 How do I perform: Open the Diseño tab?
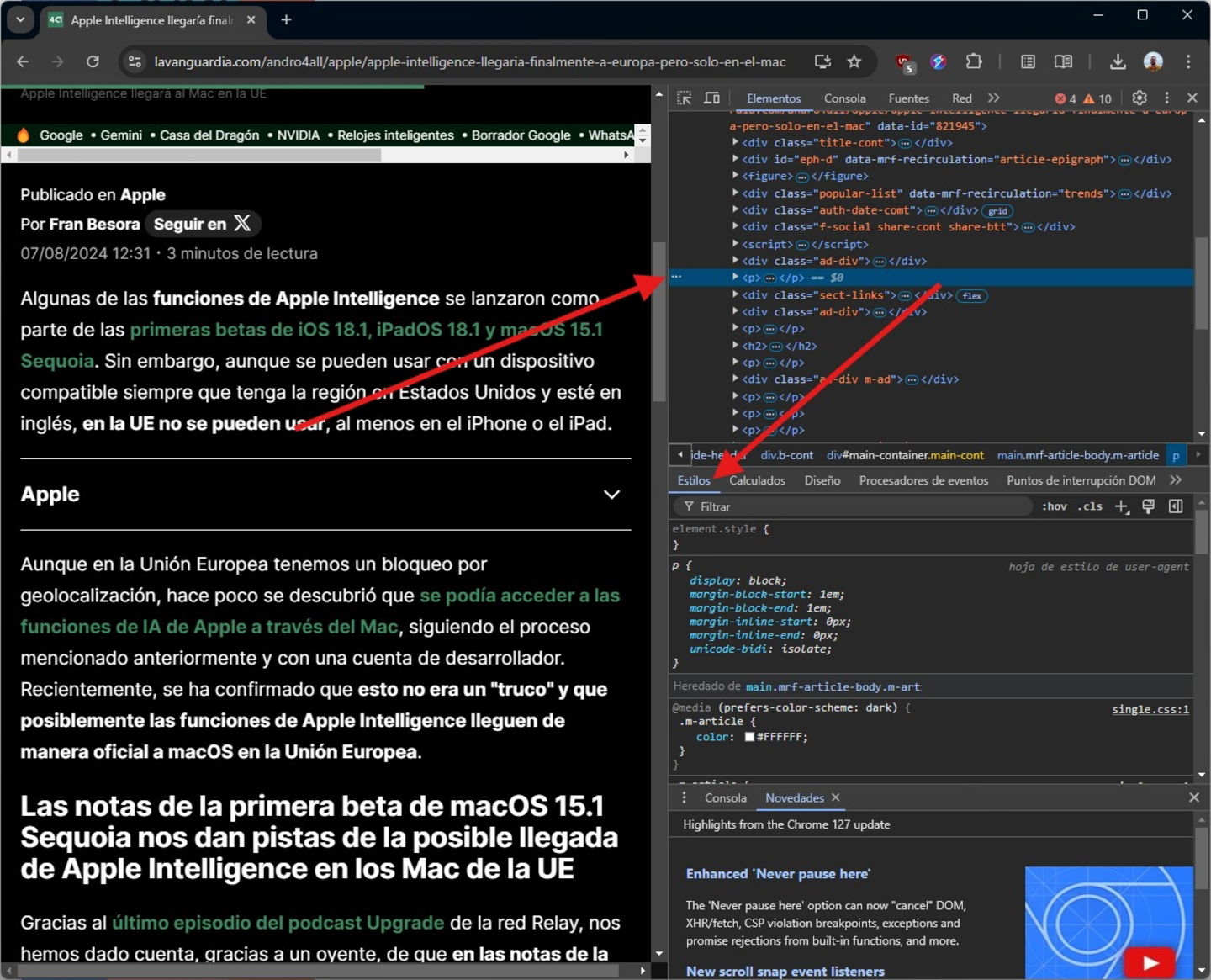point(822,480)
